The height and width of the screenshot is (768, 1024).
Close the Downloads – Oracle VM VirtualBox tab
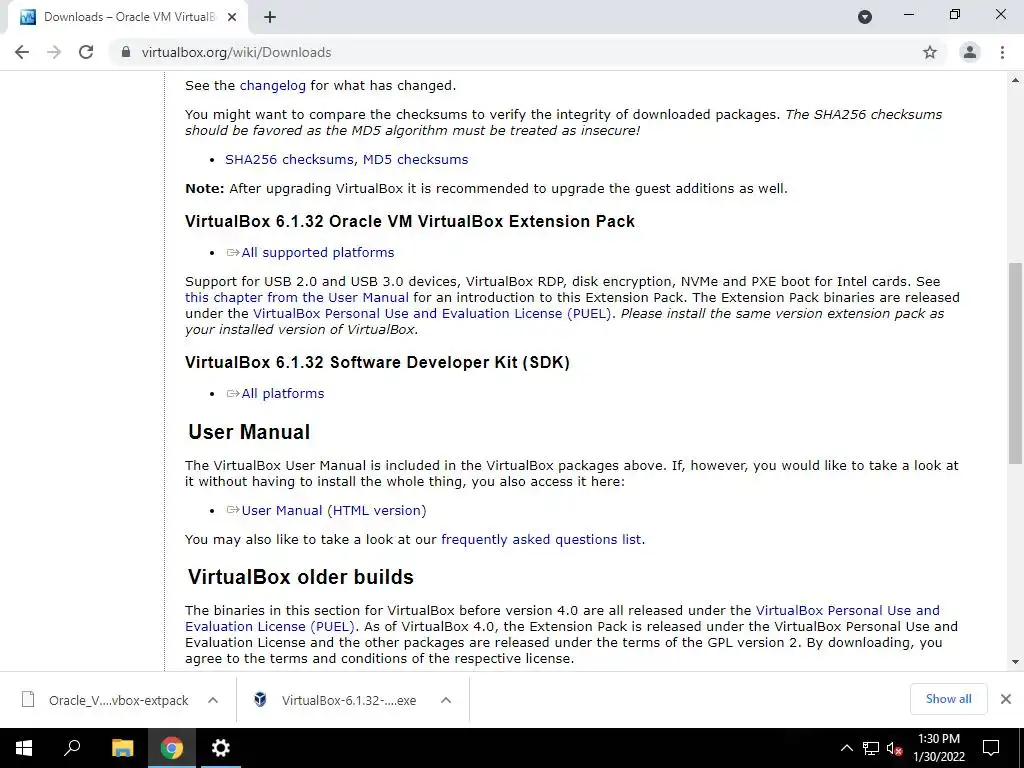pos(232,17)
